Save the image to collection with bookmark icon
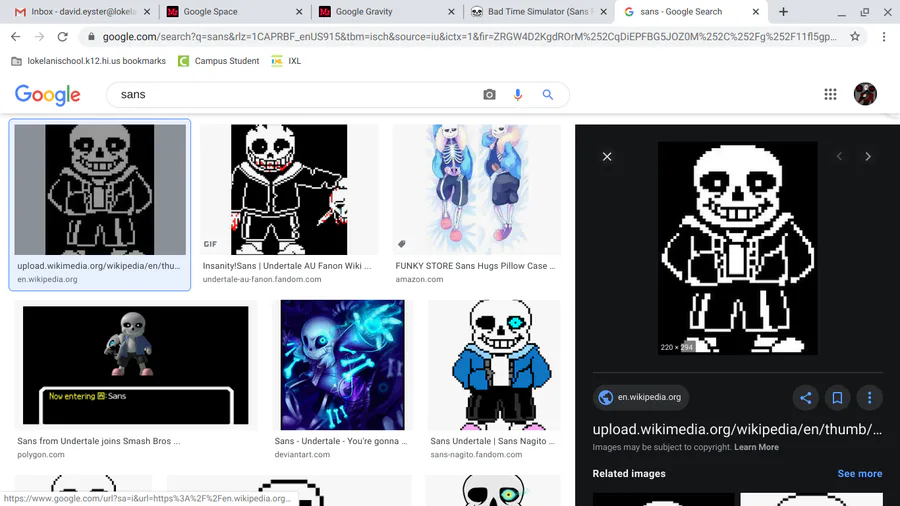The width and height of the screenshot is (900, 506). coord(837,398)
